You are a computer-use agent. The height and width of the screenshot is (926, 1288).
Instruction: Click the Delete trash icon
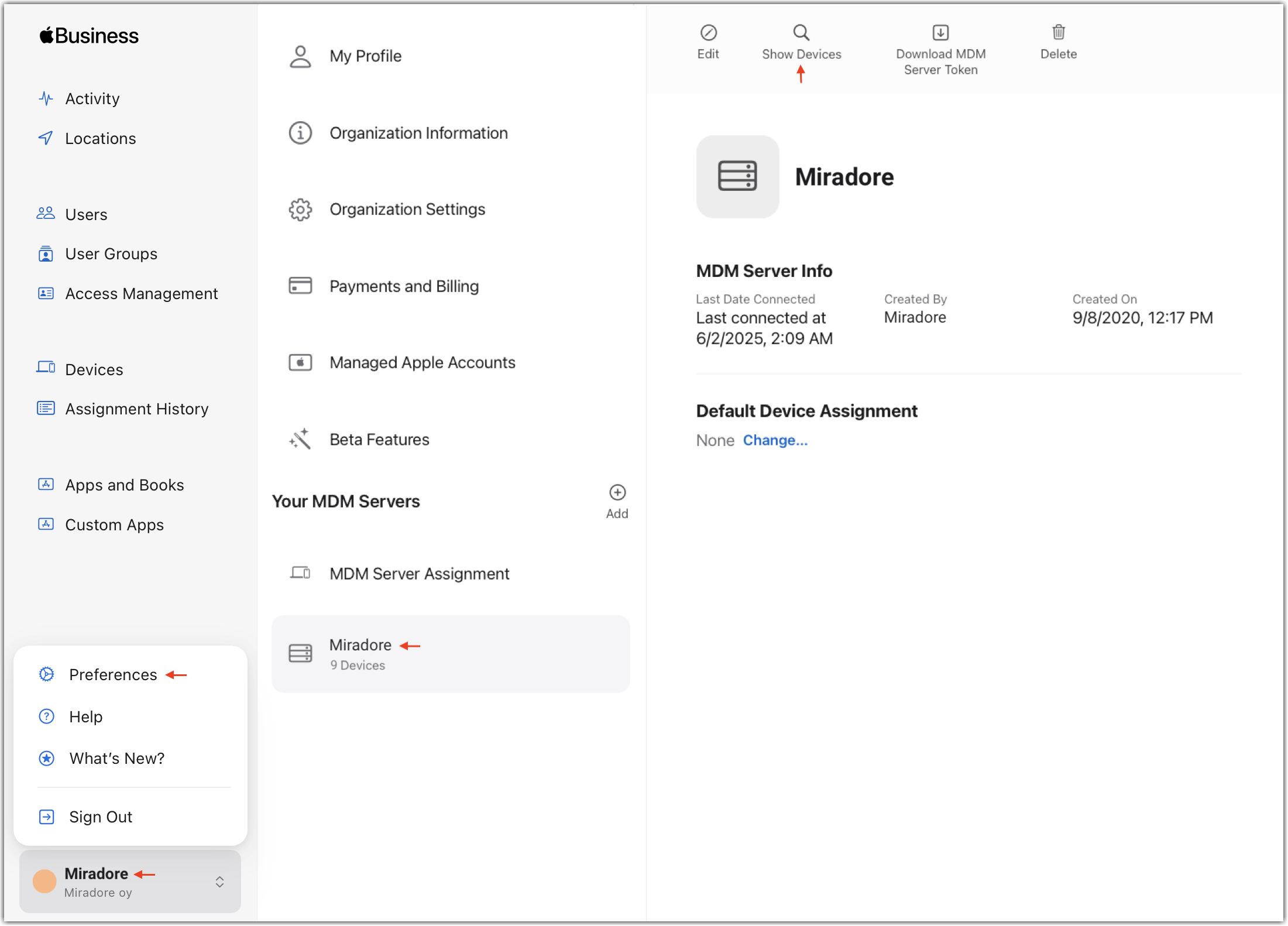(x=1059, y=32)
